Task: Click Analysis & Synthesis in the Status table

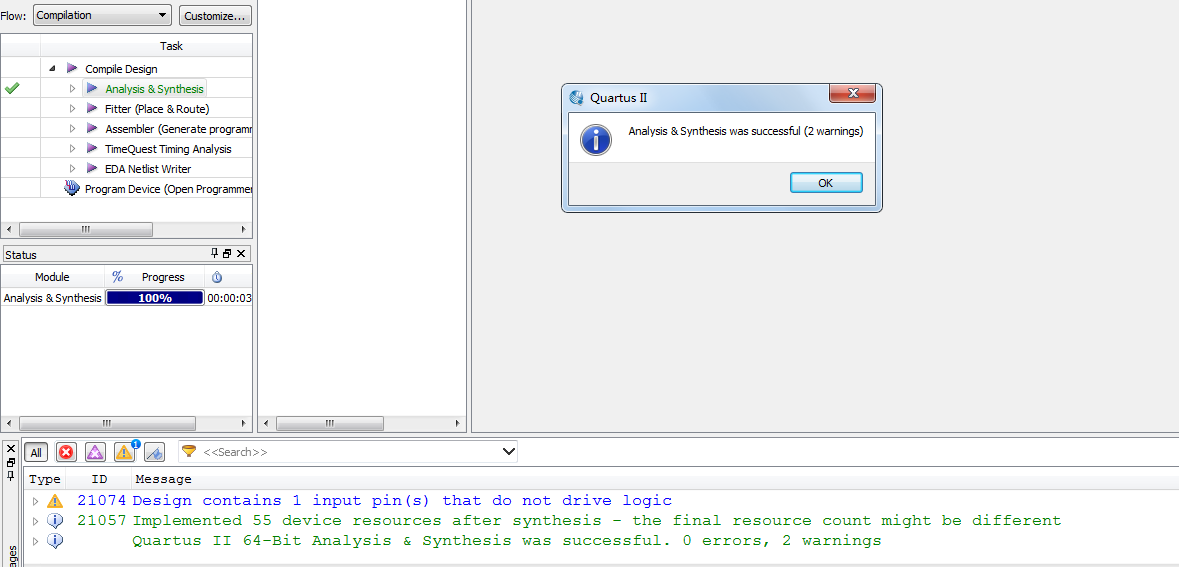Action: pos(52,298)
